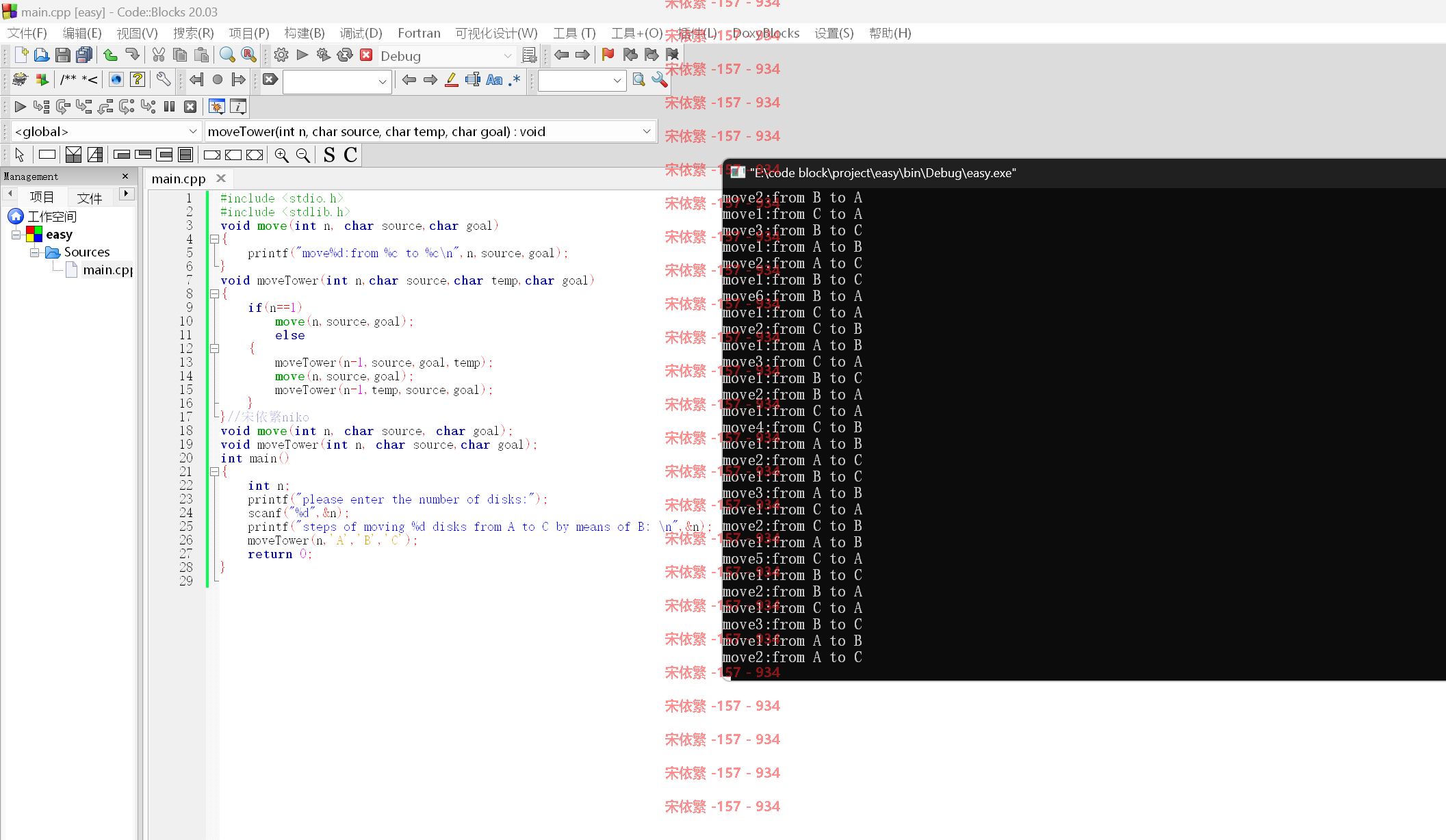This screenshot has height=840, width=1446.
Task: Select 工作空间 workspace tree item
Action: point(52,217)
